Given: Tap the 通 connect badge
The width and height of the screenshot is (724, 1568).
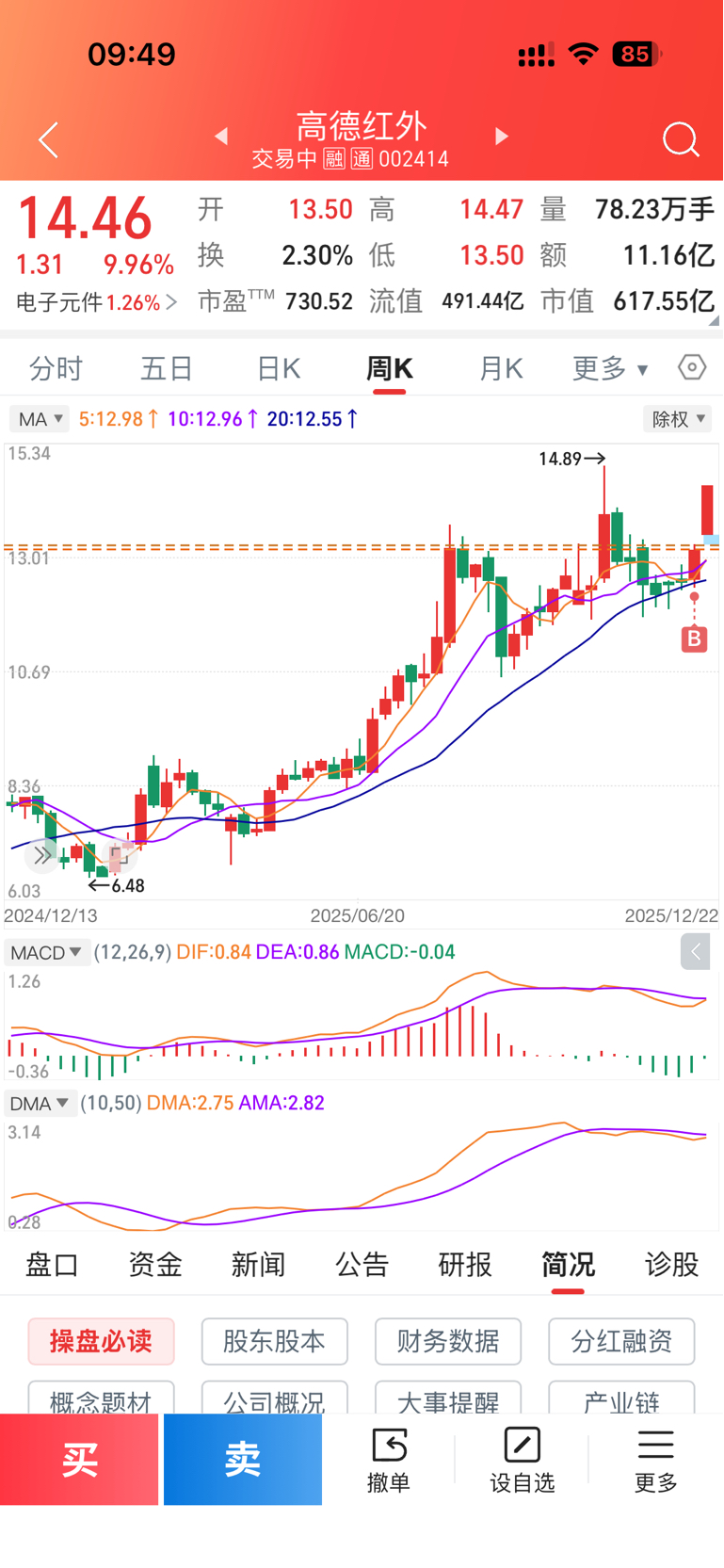Looking at the screenshot, I should coord(362,159).
